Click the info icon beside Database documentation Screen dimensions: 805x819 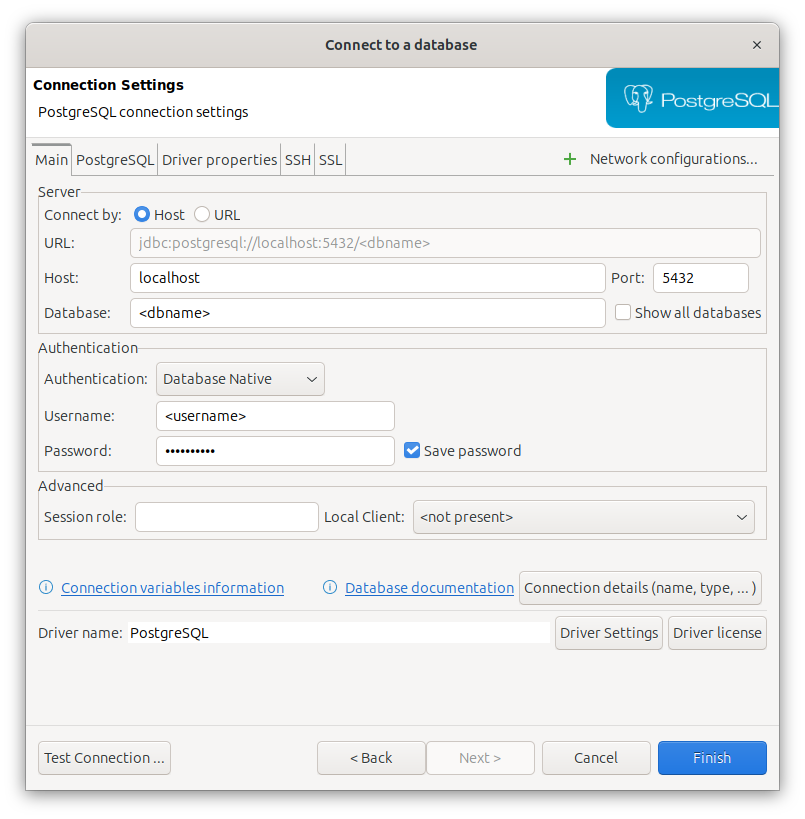[330, 587]
